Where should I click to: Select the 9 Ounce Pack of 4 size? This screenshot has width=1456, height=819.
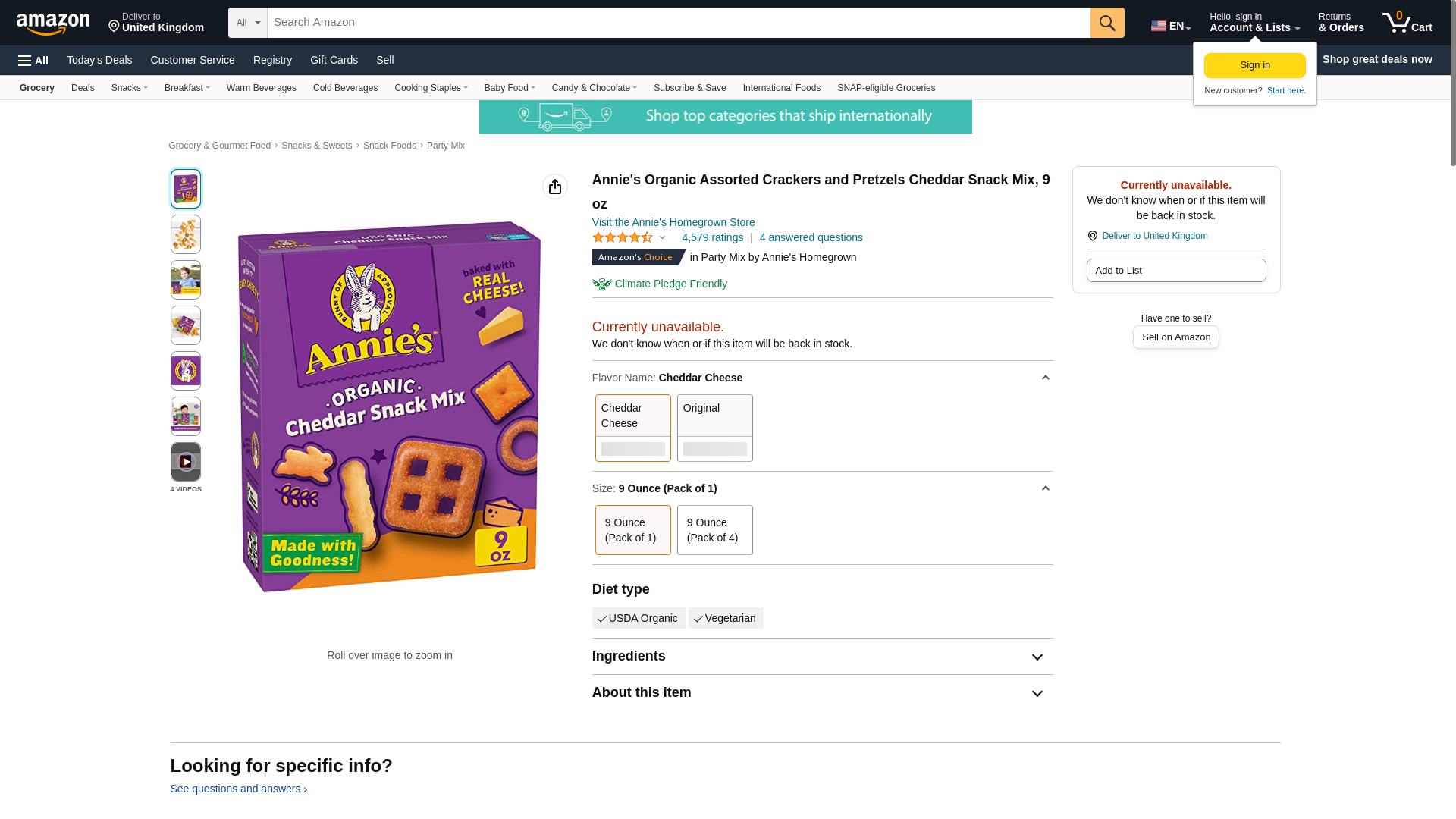click(x=715, y=530)
